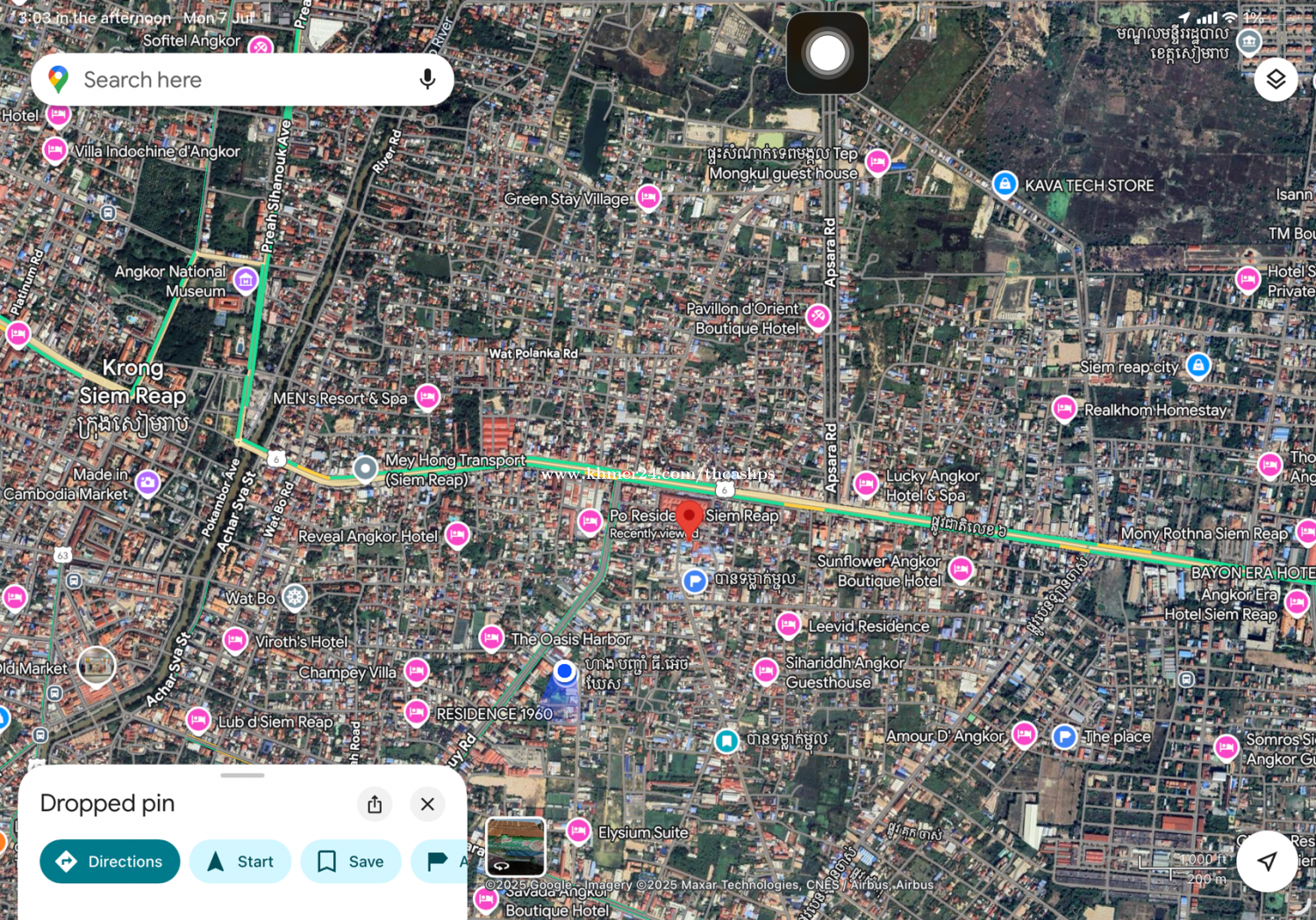
Task: Click the Search here field
Action: point(237,80)
